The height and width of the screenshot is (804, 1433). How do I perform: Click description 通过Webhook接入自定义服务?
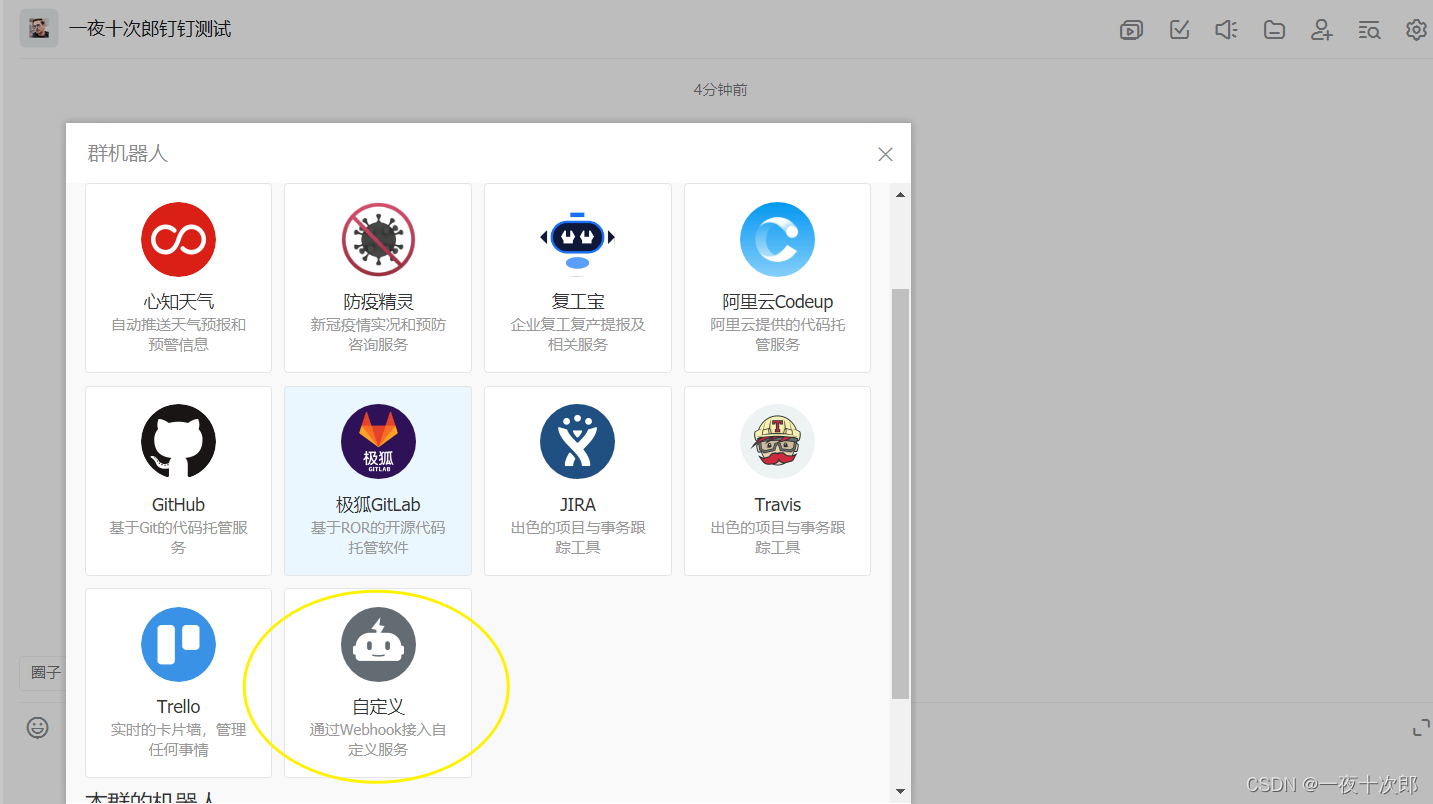pos(378,740)
